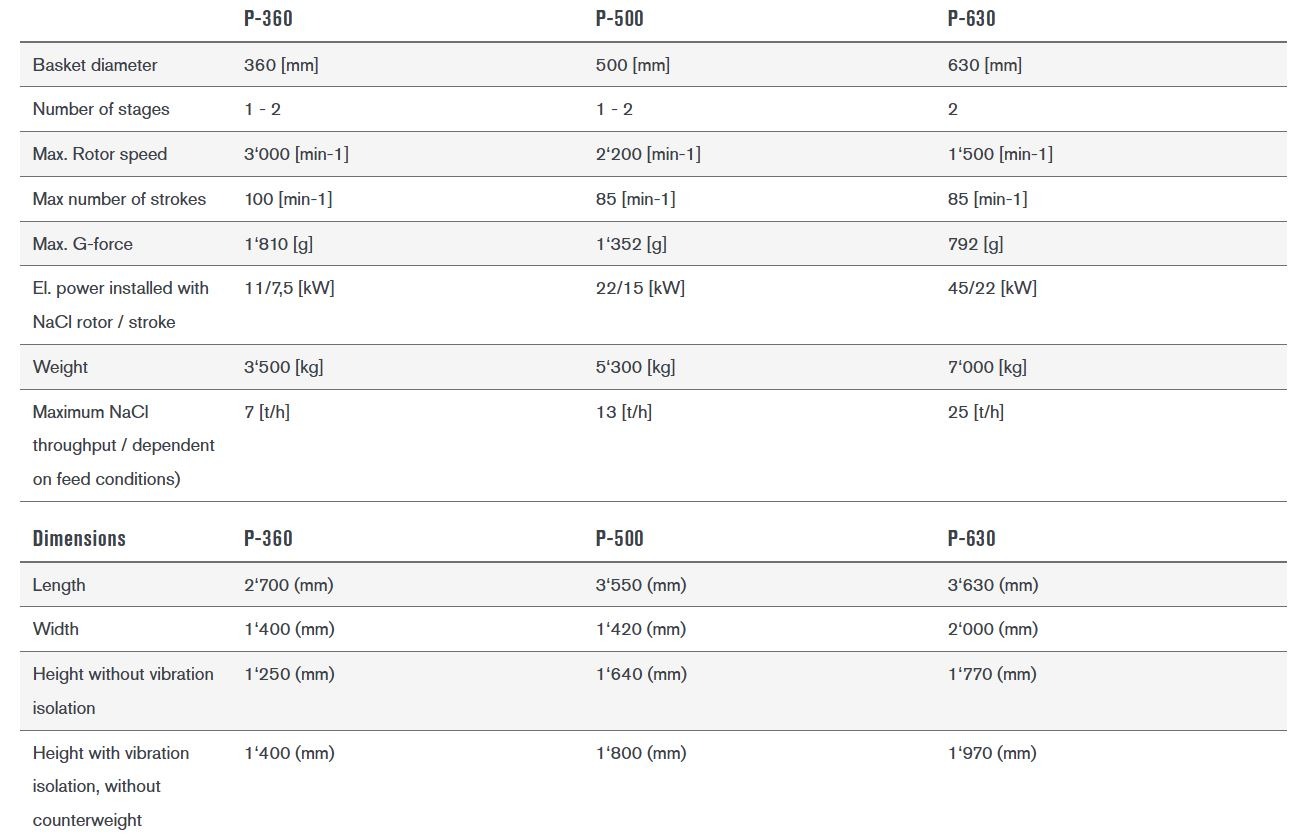Select the Length row label
This screenshot has height=835, width=1297.
[59, 585]
